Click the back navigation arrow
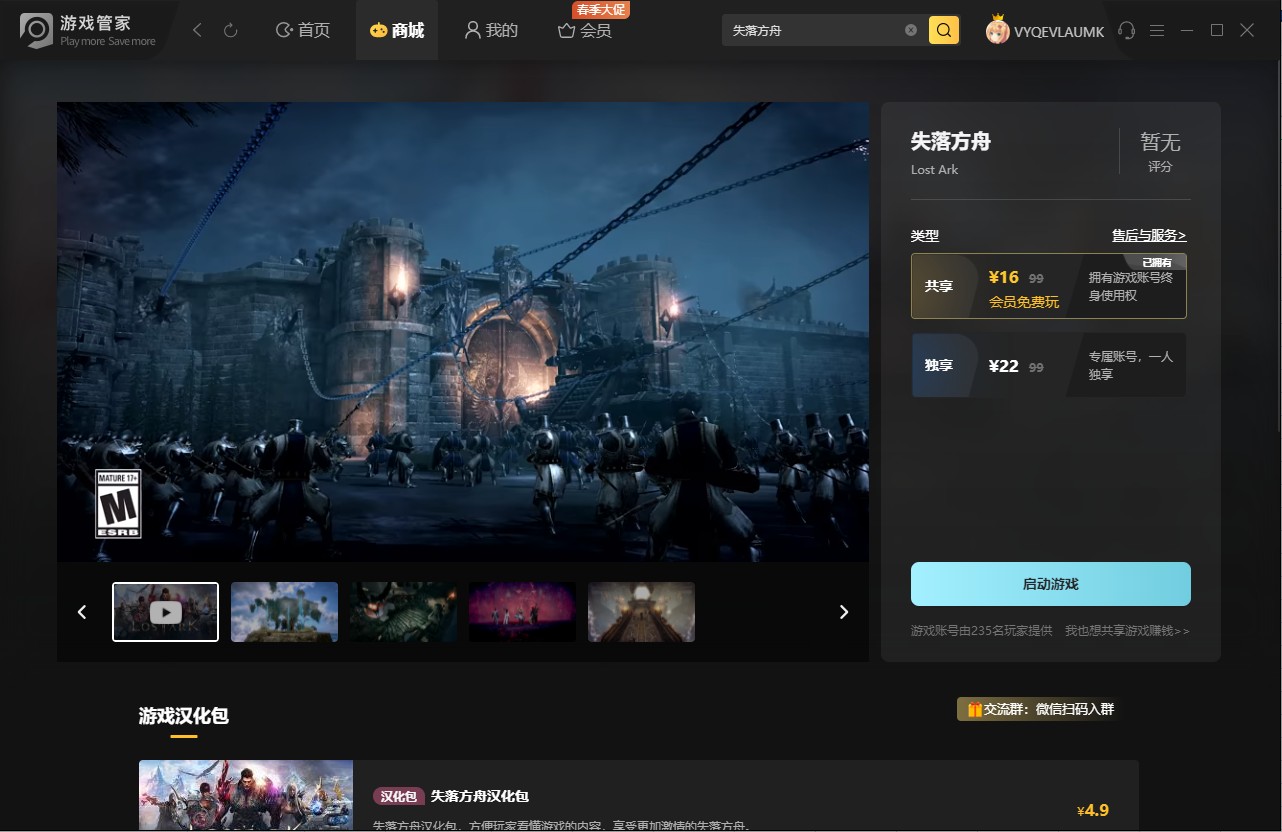Screen dimensions: 1282x832 pyautogui.click(x=197, y=31)
